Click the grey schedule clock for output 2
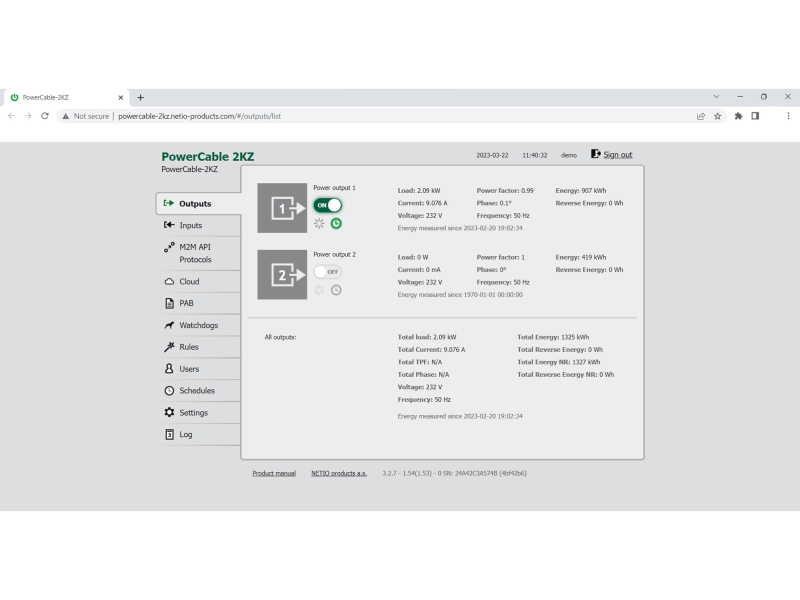The image size is (800, 600). (x=336, y=290)
